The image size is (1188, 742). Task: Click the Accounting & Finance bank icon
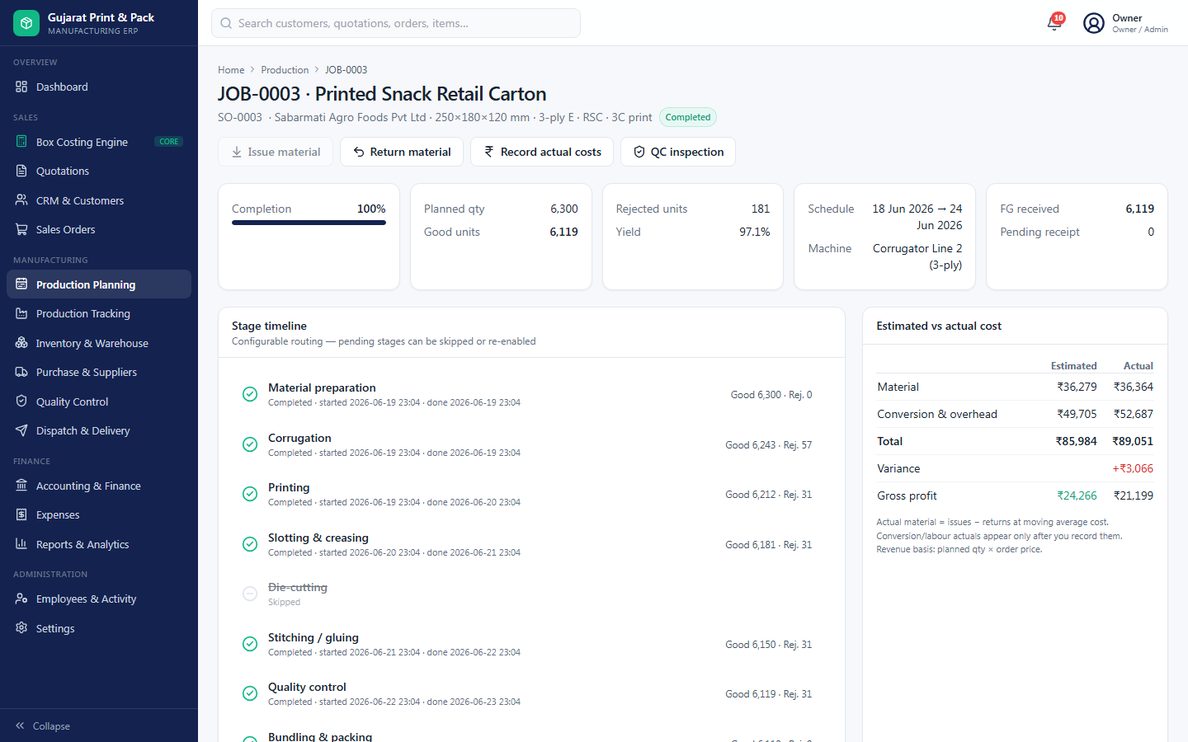tap(21, 486)
